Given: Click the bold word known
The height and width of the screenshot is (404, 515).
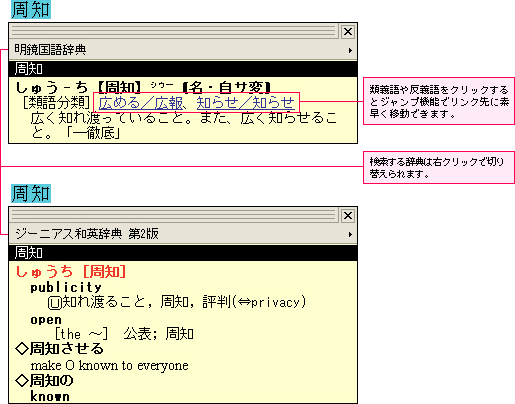Looking at the screenshot, I should click(x=50, y=396).
